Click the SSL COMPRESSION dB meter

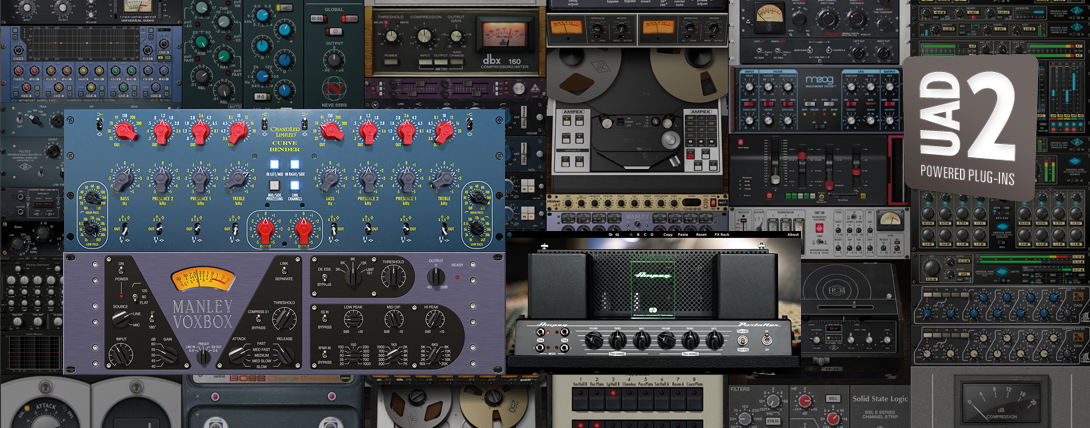(1001, 402)
